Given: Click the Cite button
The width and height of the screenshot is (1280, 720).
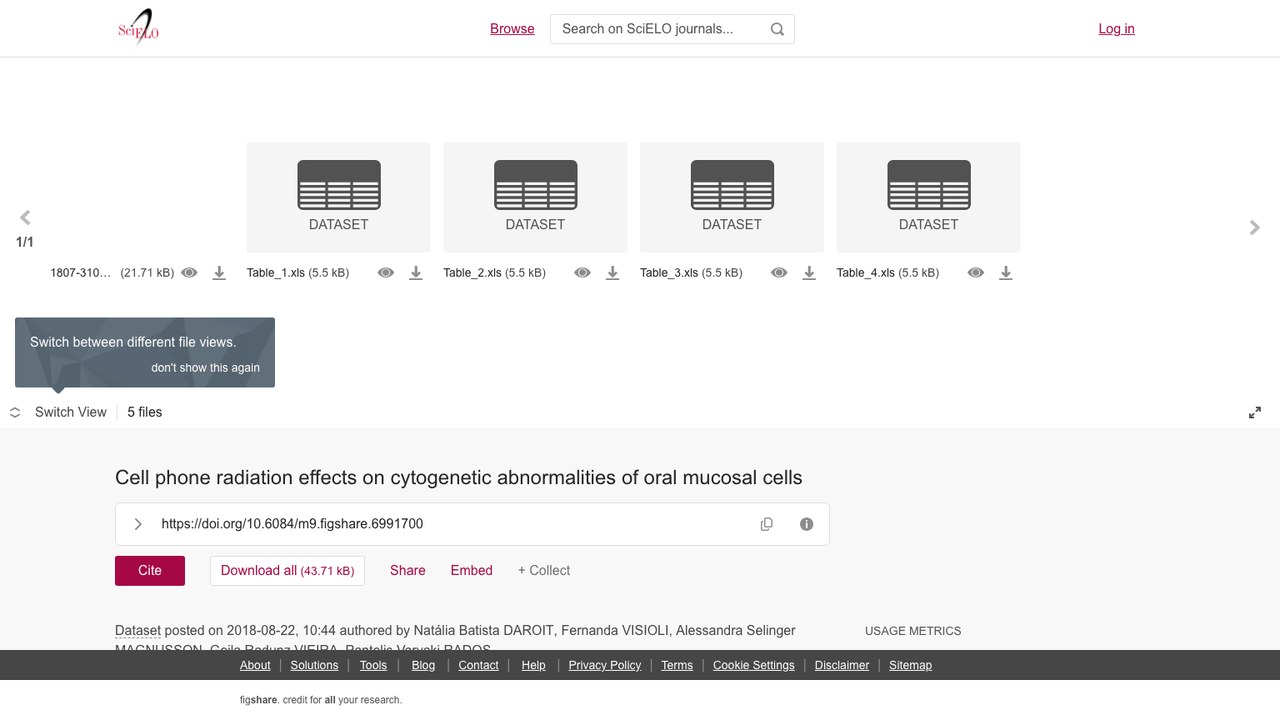Looking at the screenshot, I should point(150,570).
